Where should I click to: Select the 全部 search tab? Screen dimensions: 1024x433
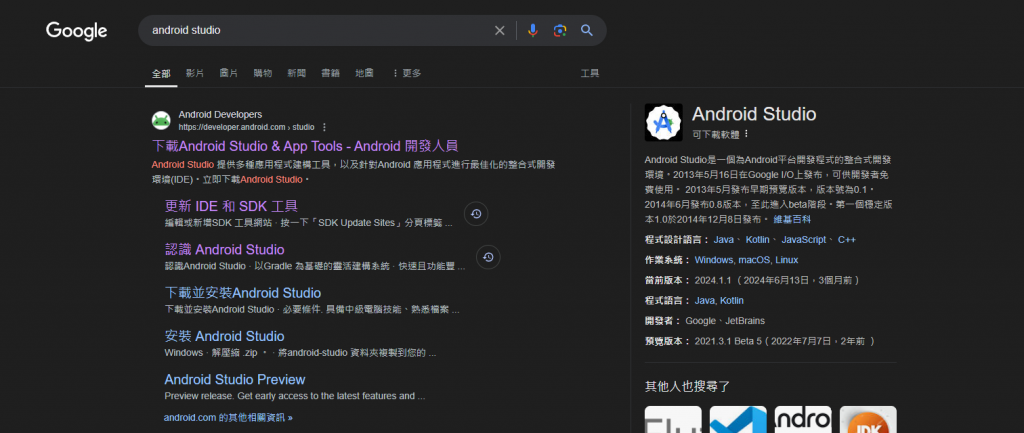click(161, 74)
